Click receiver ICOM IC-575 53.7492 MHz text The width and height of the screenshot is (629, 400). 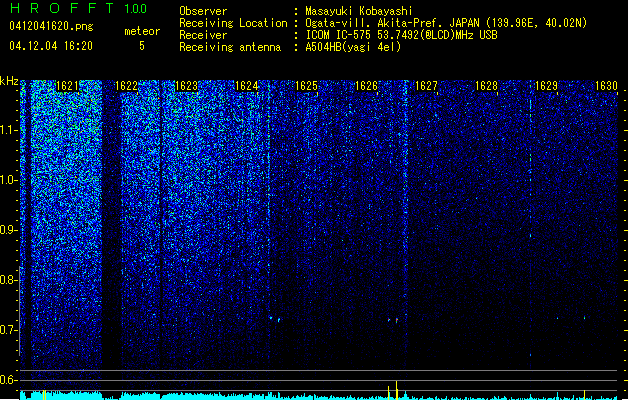point(401,35)
